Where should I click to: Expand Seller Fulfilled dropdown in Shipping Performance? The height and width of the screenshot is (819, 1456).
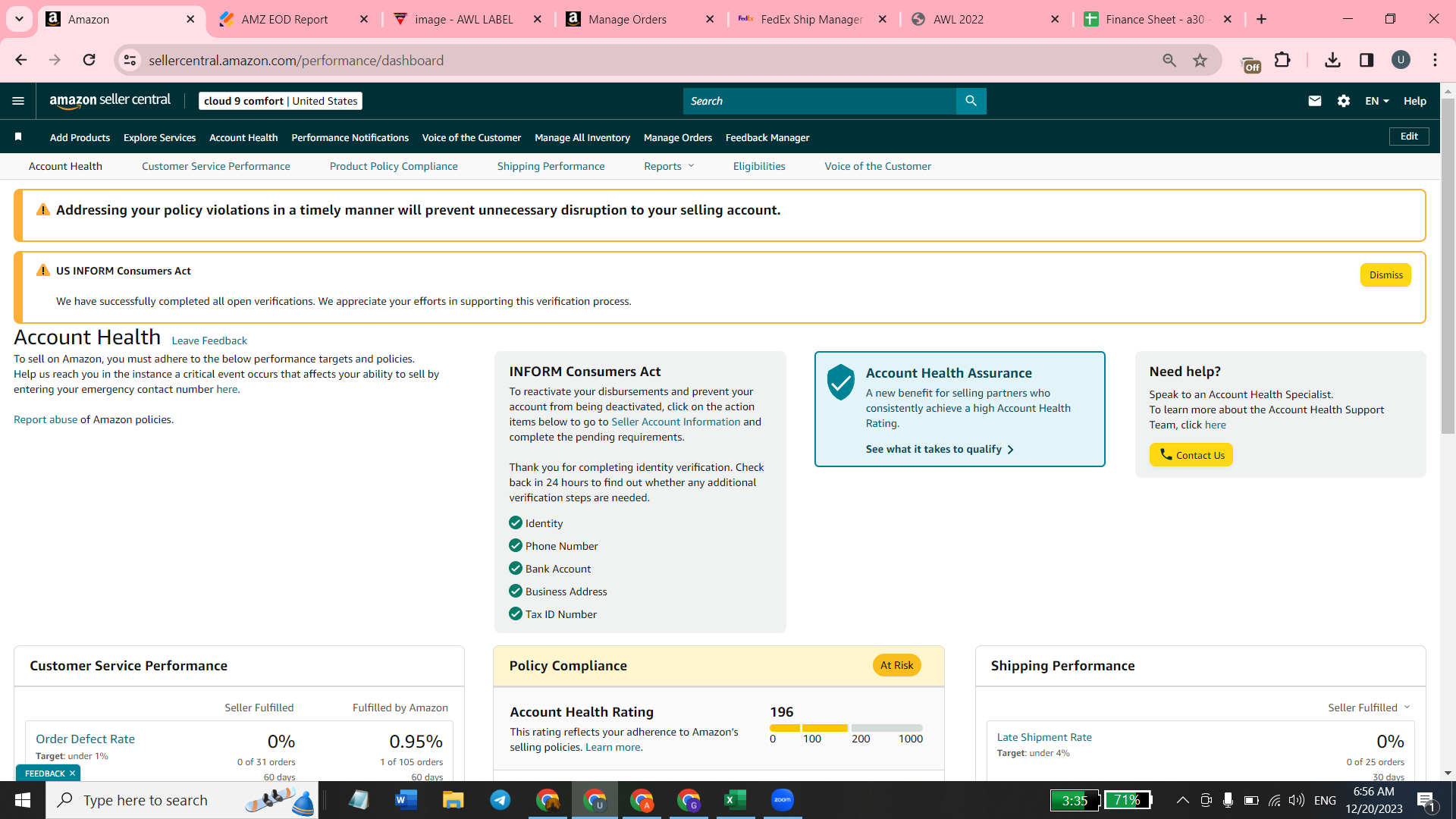[1369, 708]
